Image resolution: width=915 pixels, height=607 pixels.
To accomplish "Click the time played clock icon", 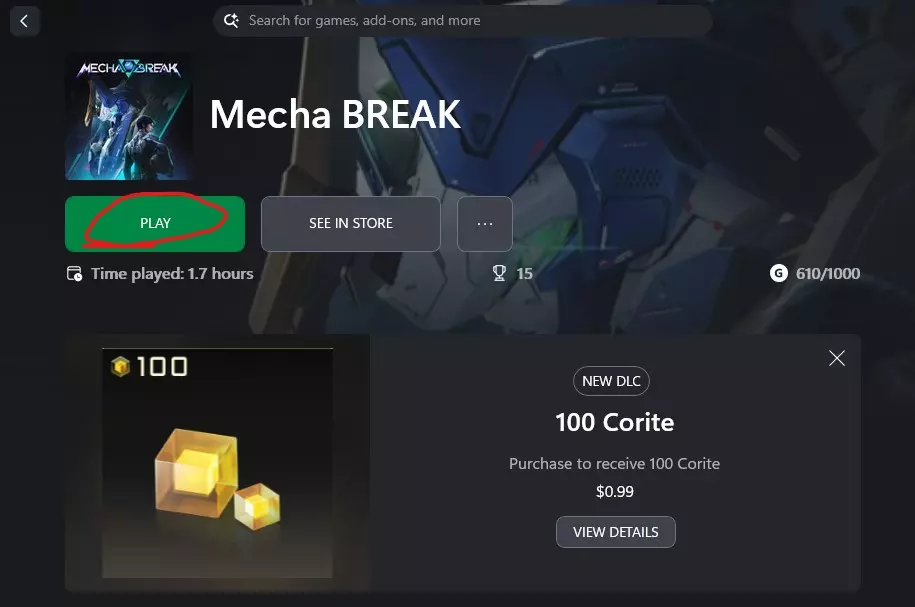I will pos(75,273).
